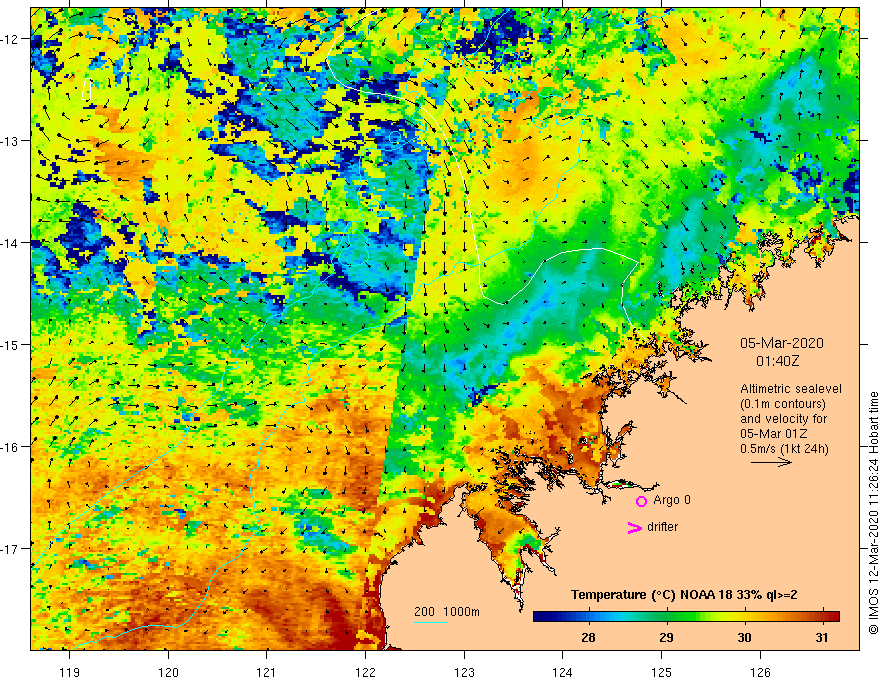
Task: Click the color bar label 28
Action: (x=588, y=638)
